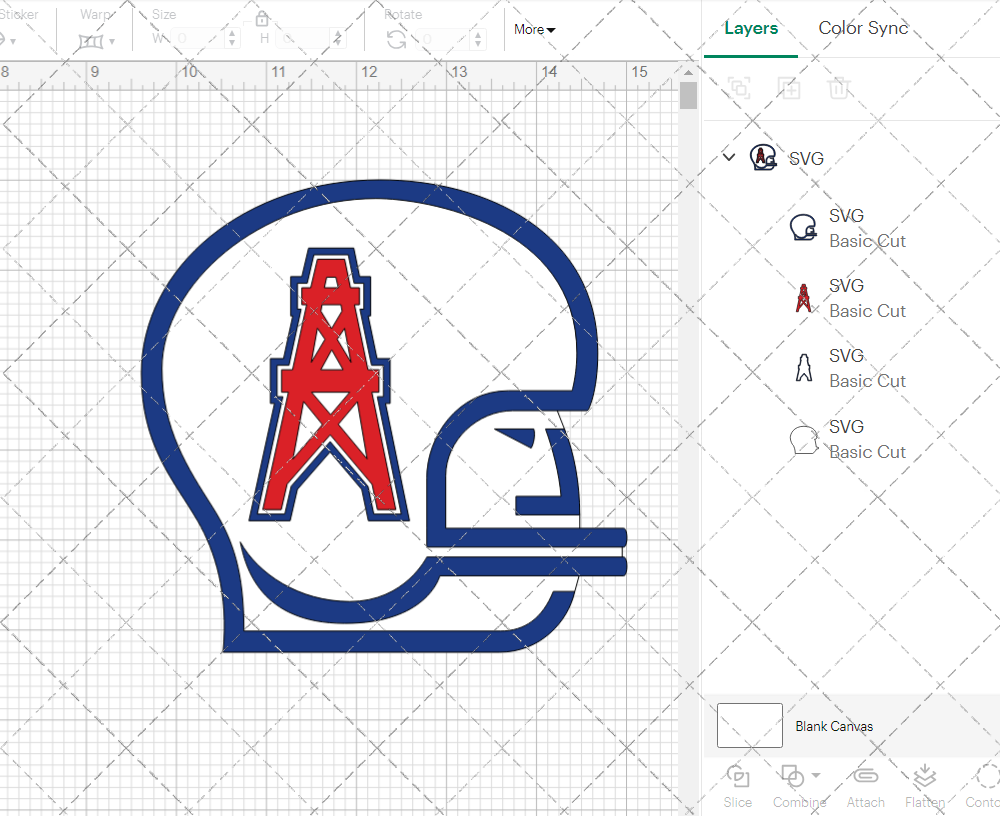Click the Height stepper arrows
The height and width of the screenshot is (816, 1000).
(338, 39)
